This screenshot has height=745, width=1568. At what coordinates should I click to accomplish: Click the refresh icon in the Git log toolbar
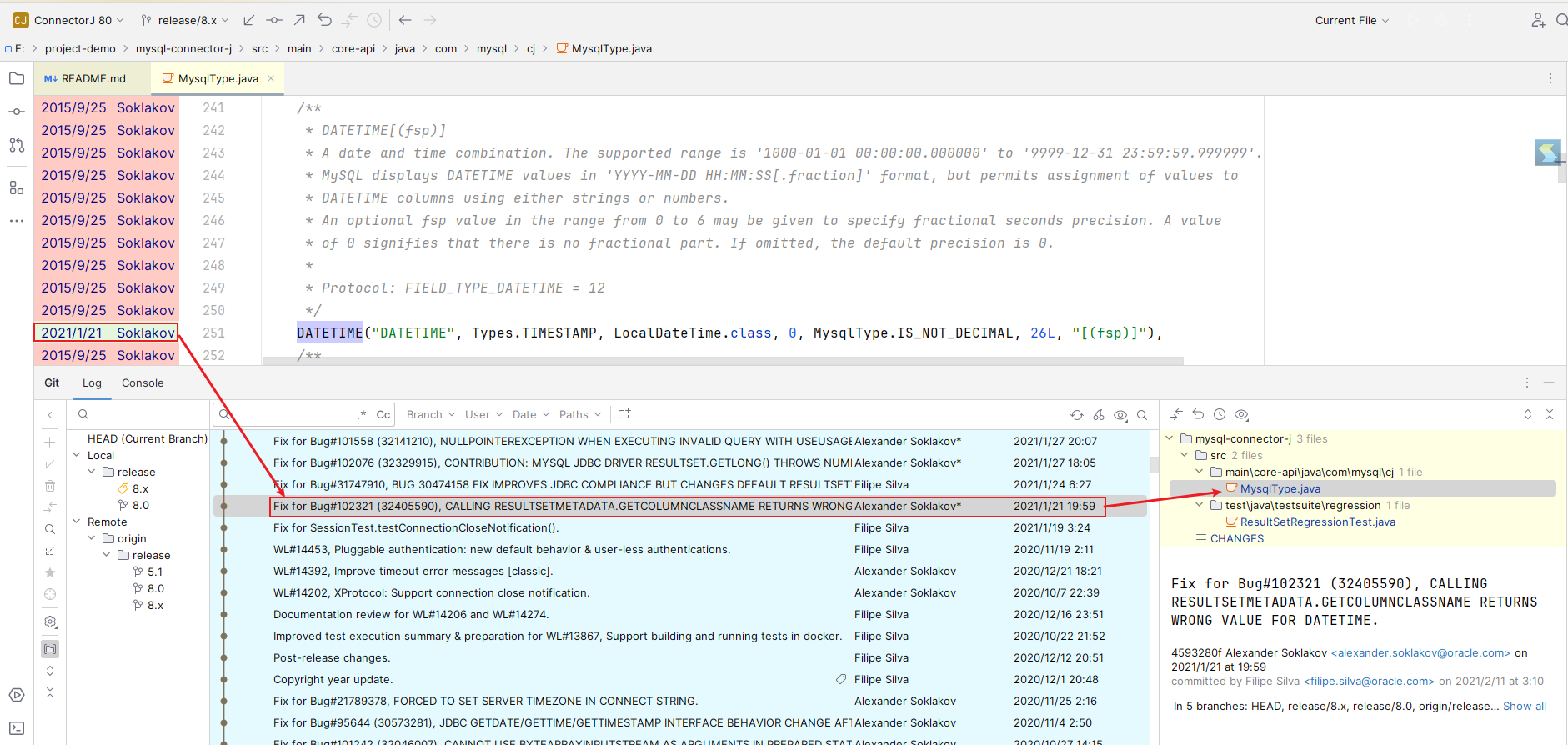point(1077,415)
